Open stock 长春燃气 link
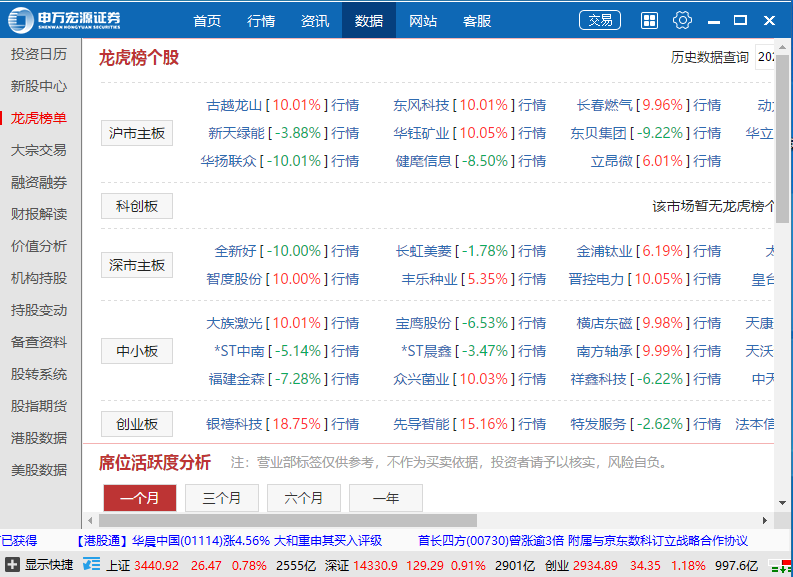 tap(604, 105)
